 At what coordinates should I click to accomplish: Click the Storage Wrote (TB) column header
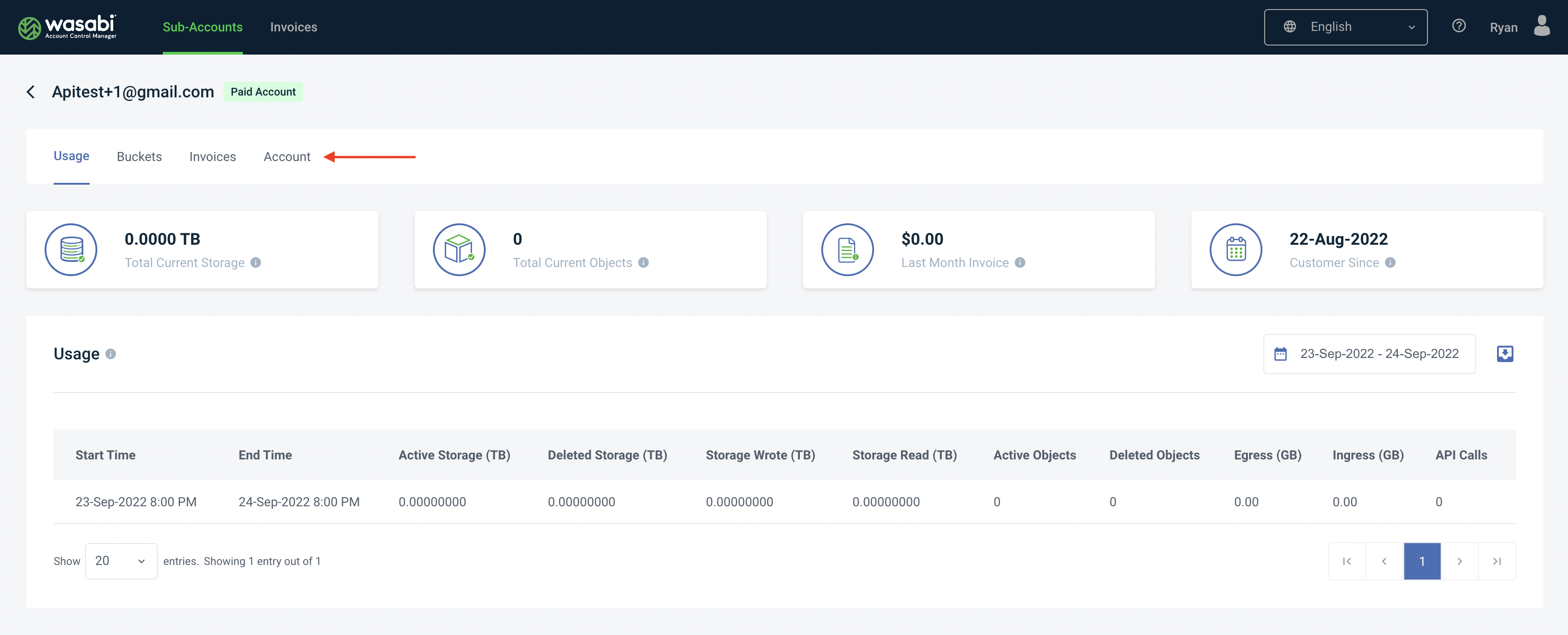click(760, 455)
